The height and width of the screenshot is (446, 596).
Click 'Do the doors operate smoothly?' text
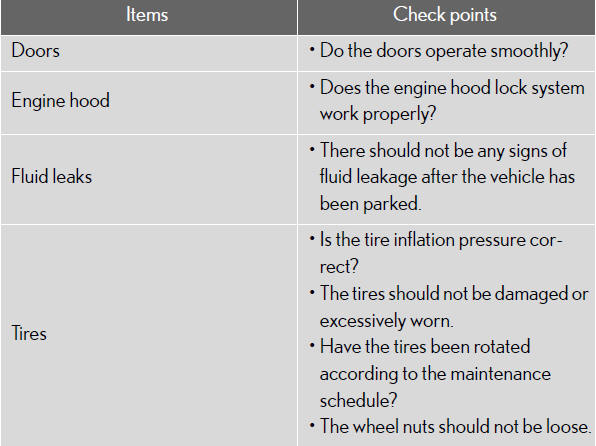444,51
